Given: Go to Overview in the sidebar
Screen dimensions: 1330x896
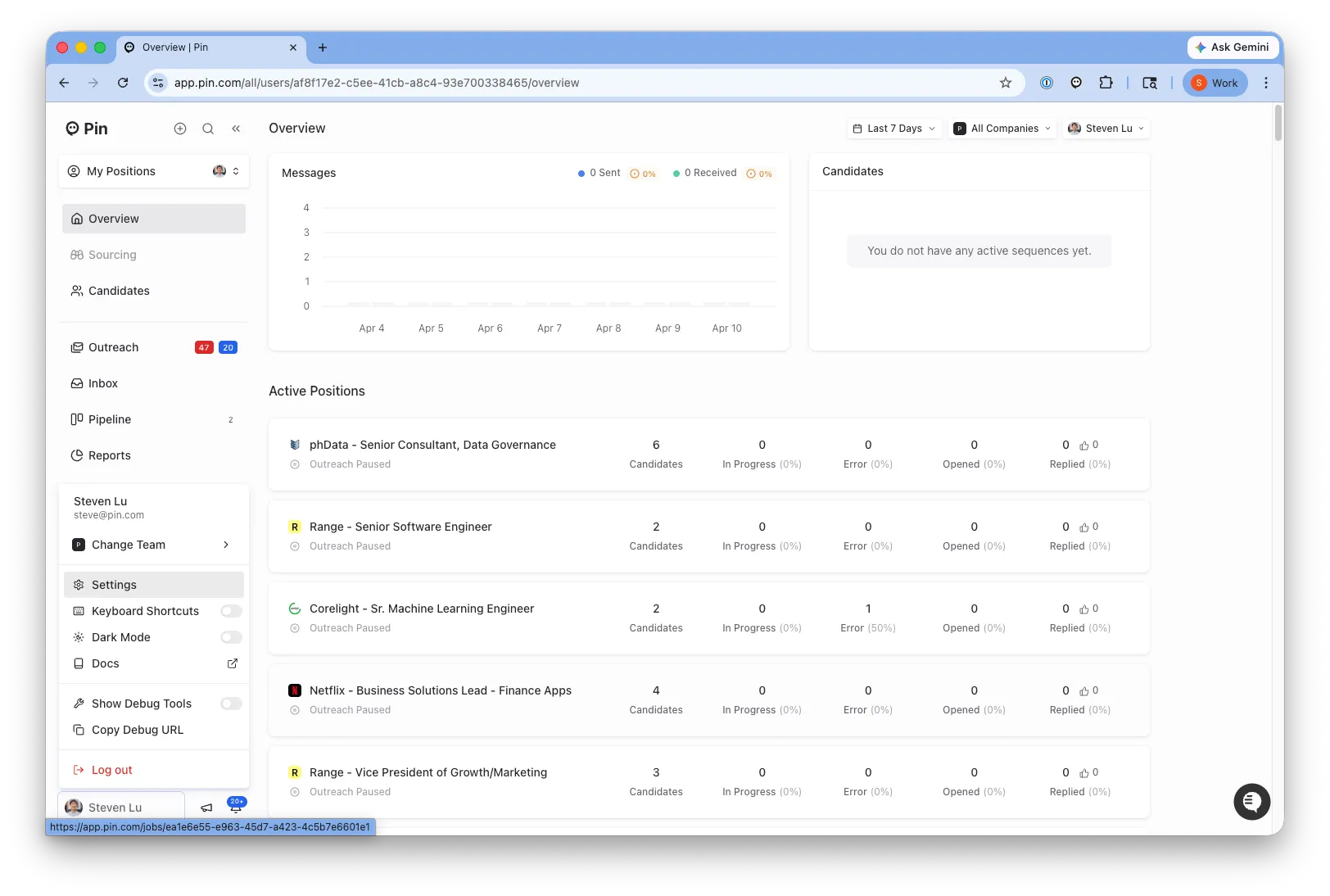Looking at the screenshot, I should point(154,219).
